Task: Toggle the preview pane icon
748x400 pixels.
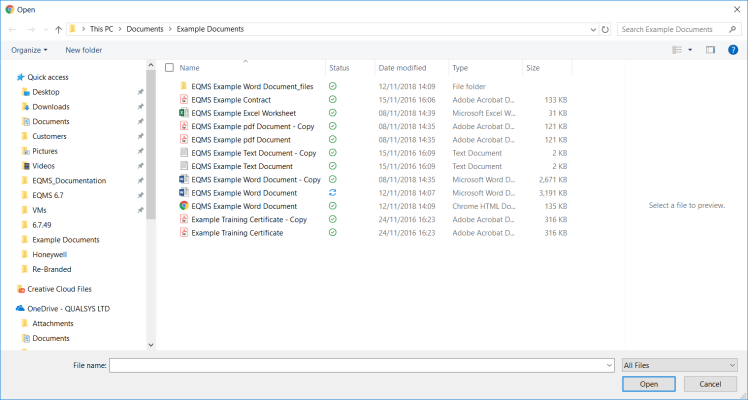Action: point(710,50)
